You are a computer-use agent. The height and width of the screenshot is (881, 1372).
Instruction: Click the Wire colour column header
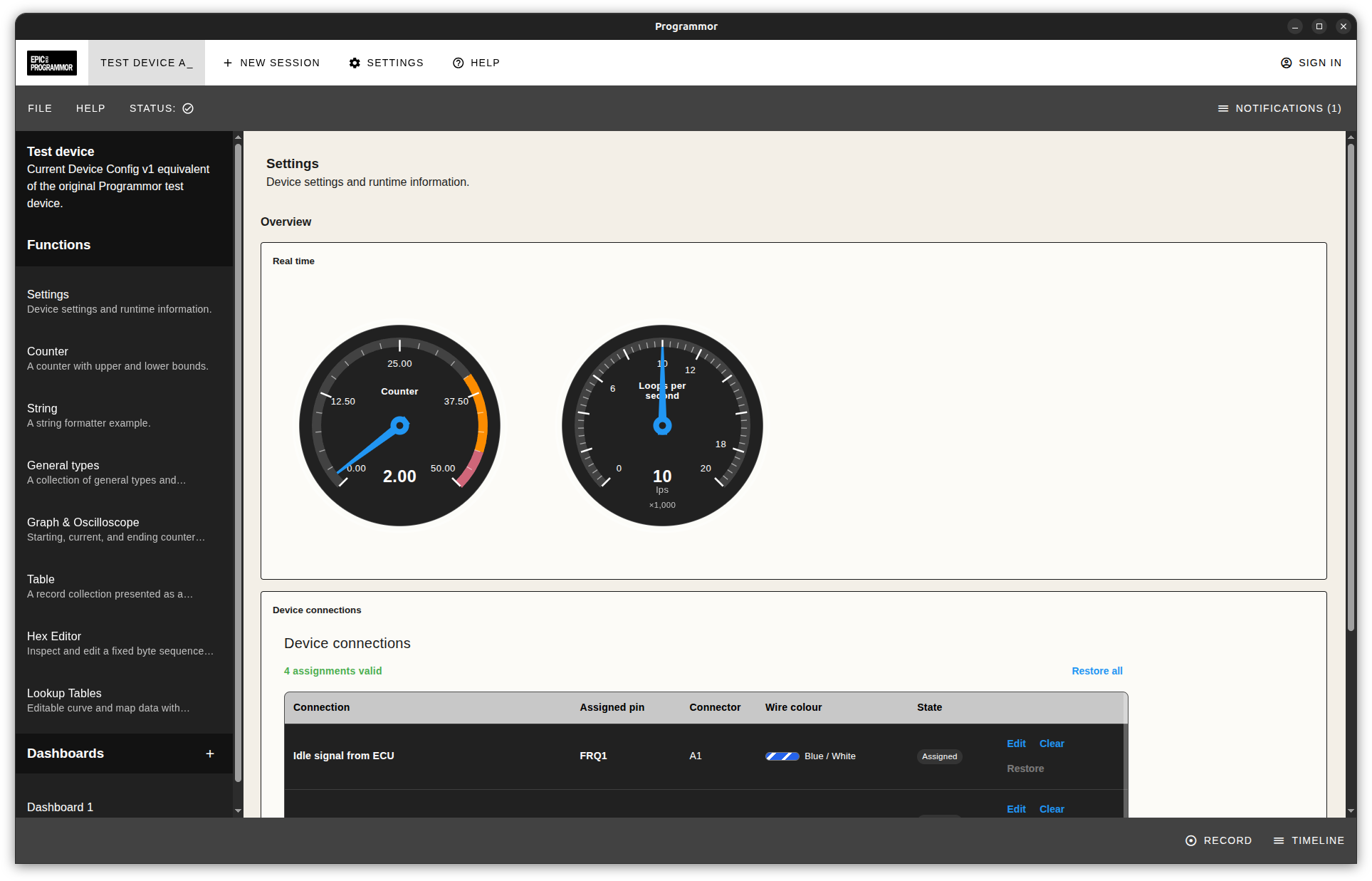[x=793, y=707]
